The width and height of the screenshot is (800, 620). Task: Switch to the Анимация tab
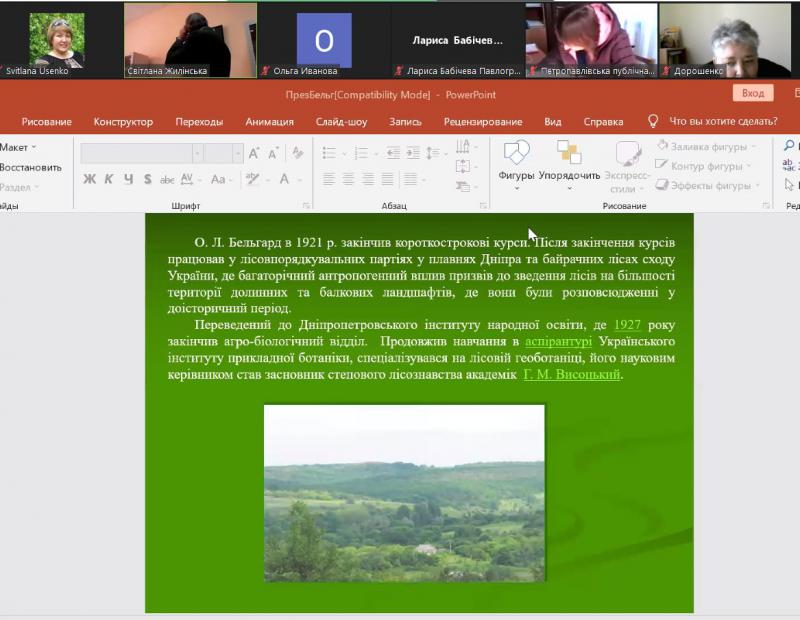(x=269, y=122)
